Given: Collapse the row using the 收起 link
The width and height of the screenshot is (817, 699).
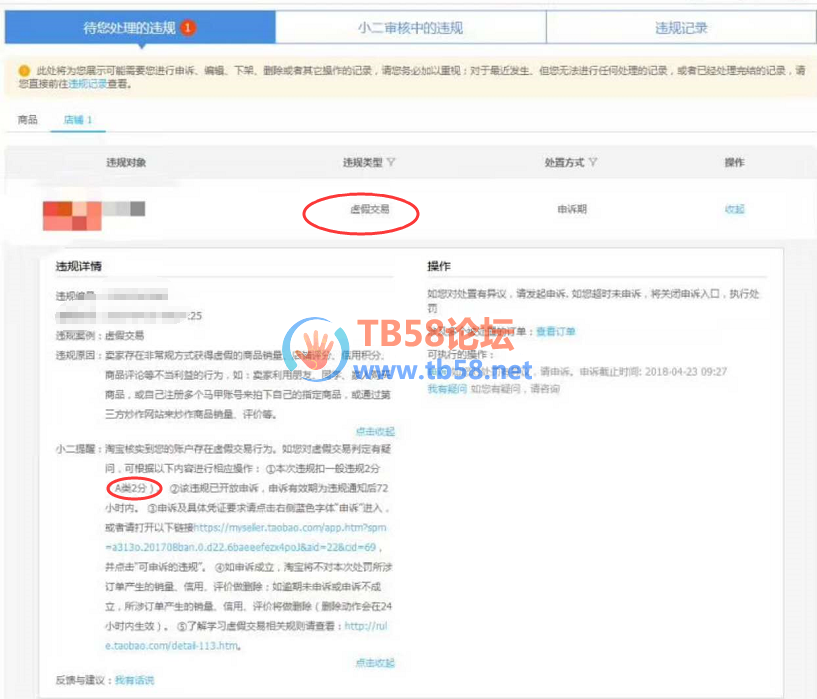Looking at the screenshot, I should 735,209.
